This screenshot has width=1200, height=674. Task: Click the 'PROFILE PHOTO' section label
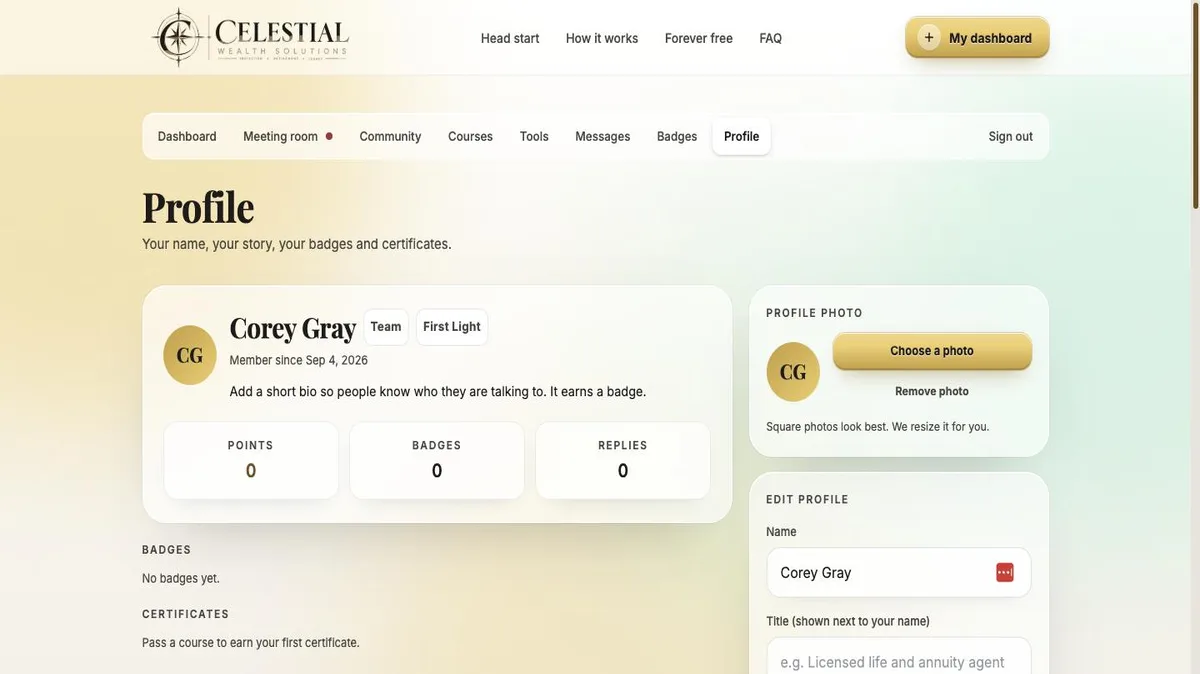click(x=815, y=313)
